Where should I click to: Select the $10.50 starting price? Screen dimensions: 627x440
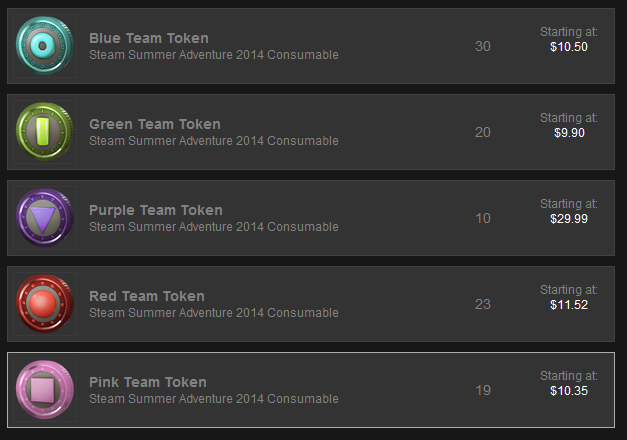[x=569, y=47]
